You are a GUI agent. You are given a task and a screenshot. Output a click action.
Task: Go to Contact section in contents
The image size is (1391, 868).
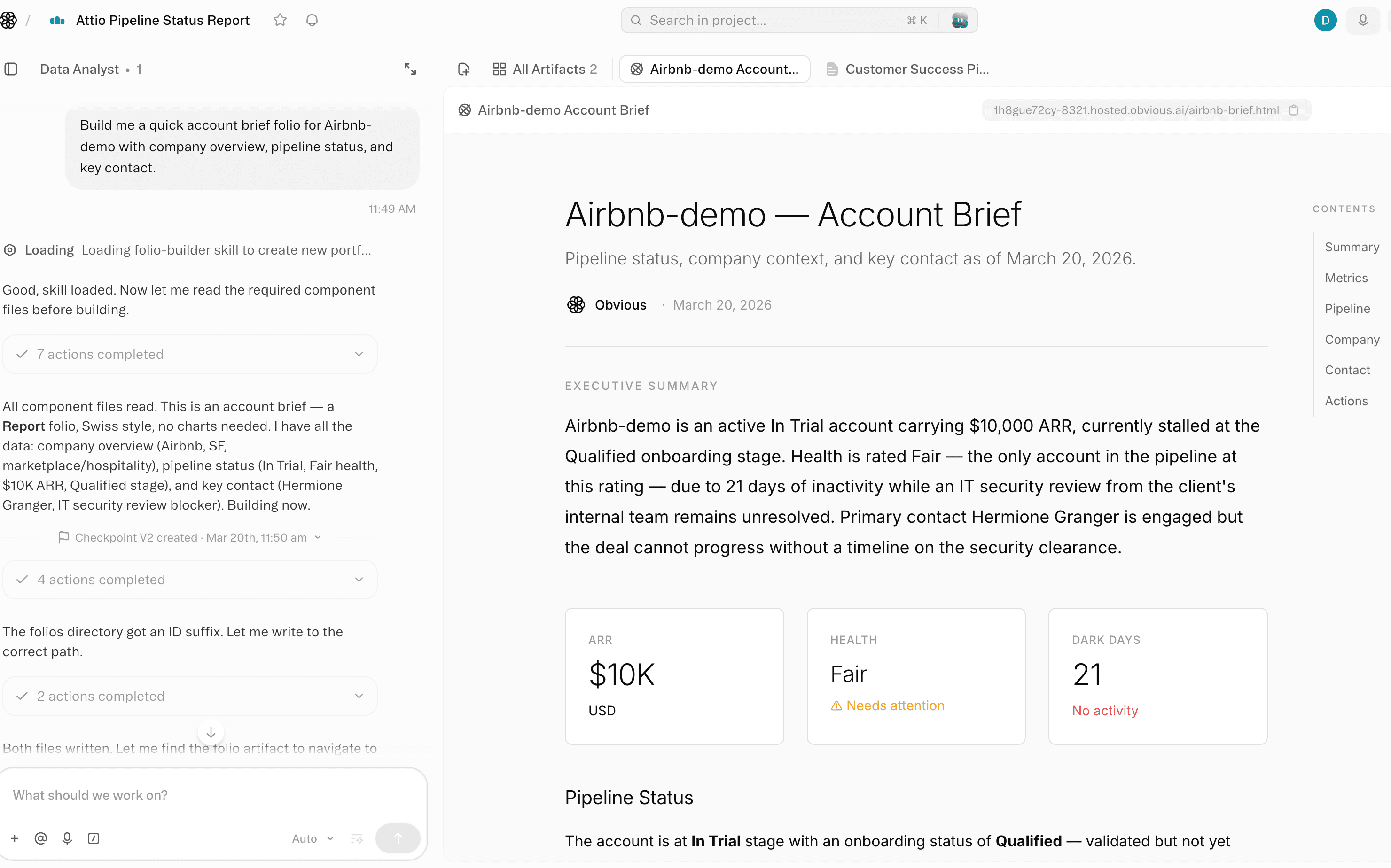[1347, 370]
